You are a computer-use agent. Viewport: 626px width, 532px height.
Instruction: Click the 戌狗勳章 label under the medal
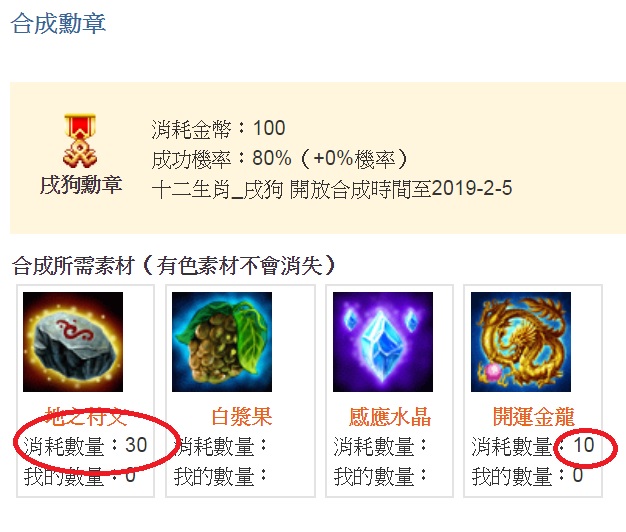pos(81,185)
